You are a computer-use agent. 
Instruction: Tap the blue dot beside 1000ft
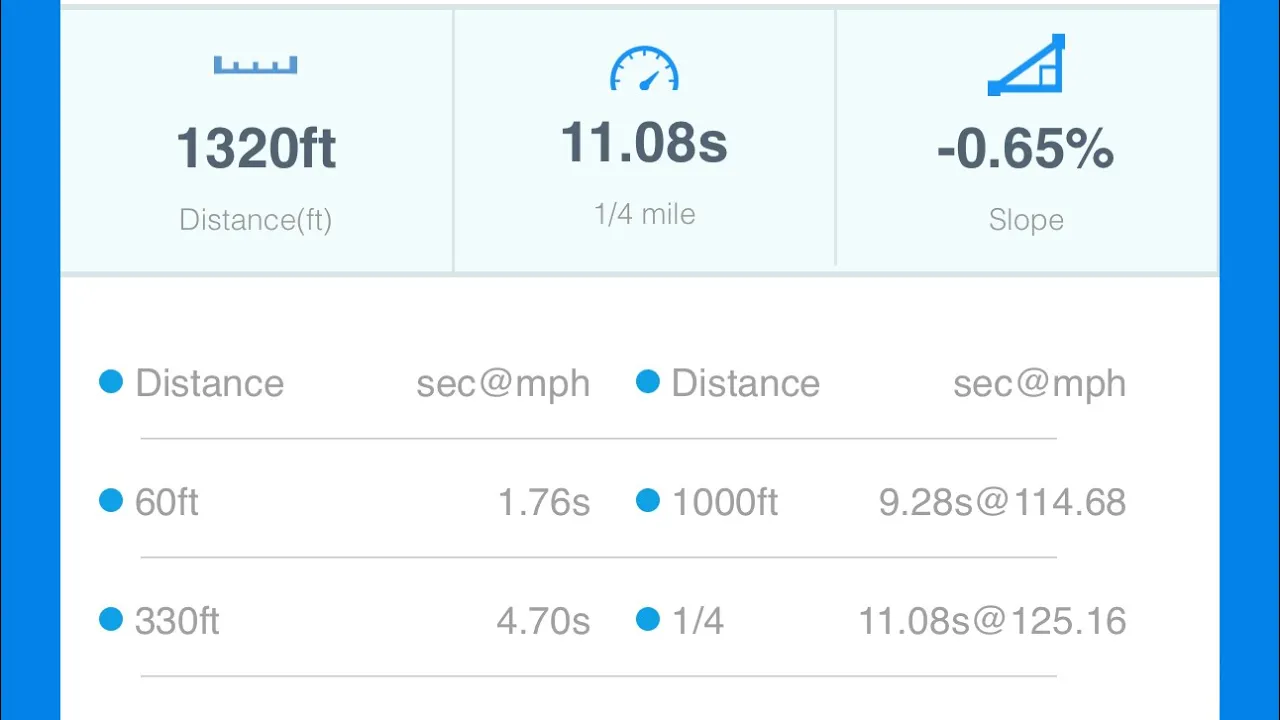[x=648, y=500]
